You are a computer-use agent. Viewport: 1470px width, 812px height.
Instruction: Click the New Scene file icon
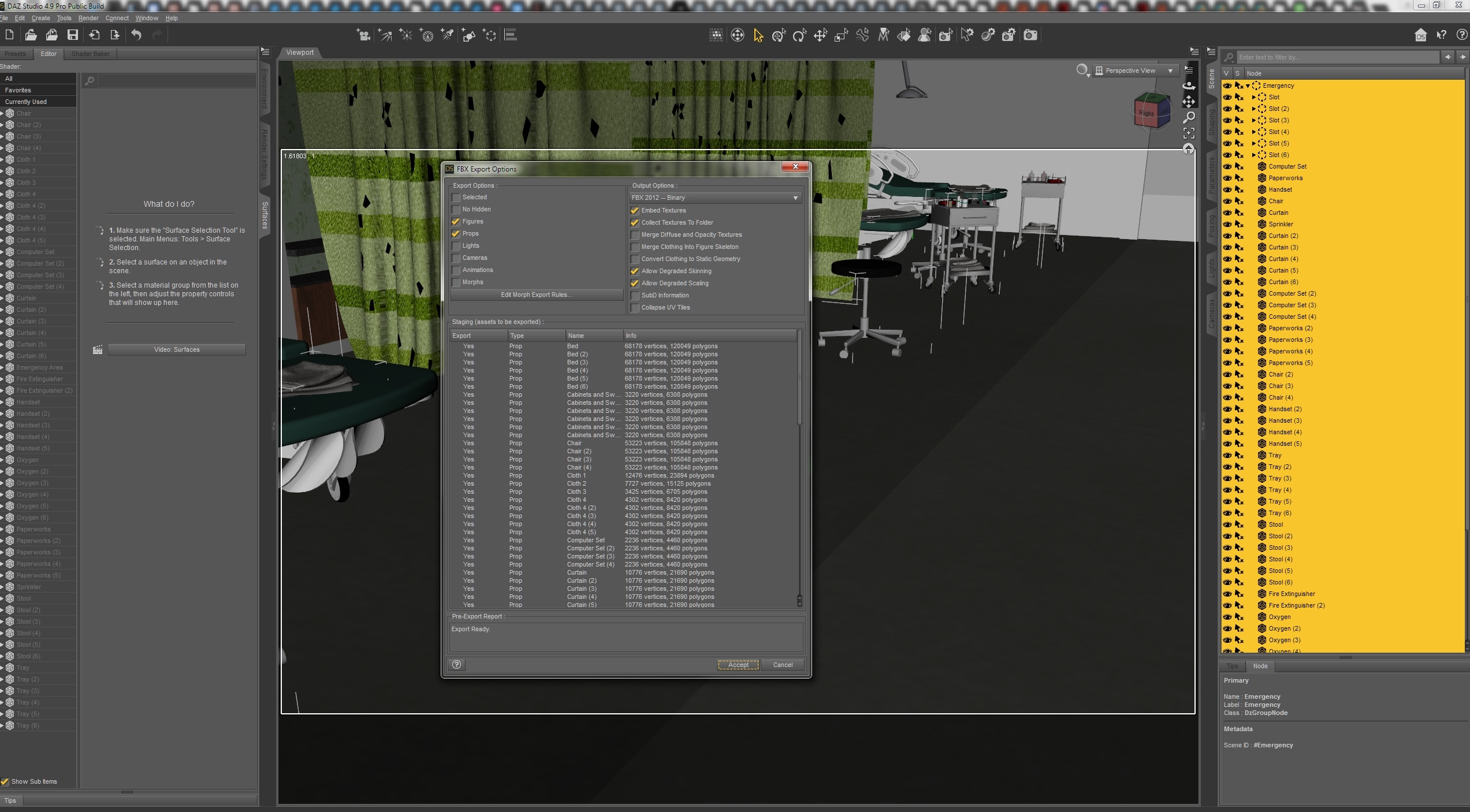pos(9,35)
